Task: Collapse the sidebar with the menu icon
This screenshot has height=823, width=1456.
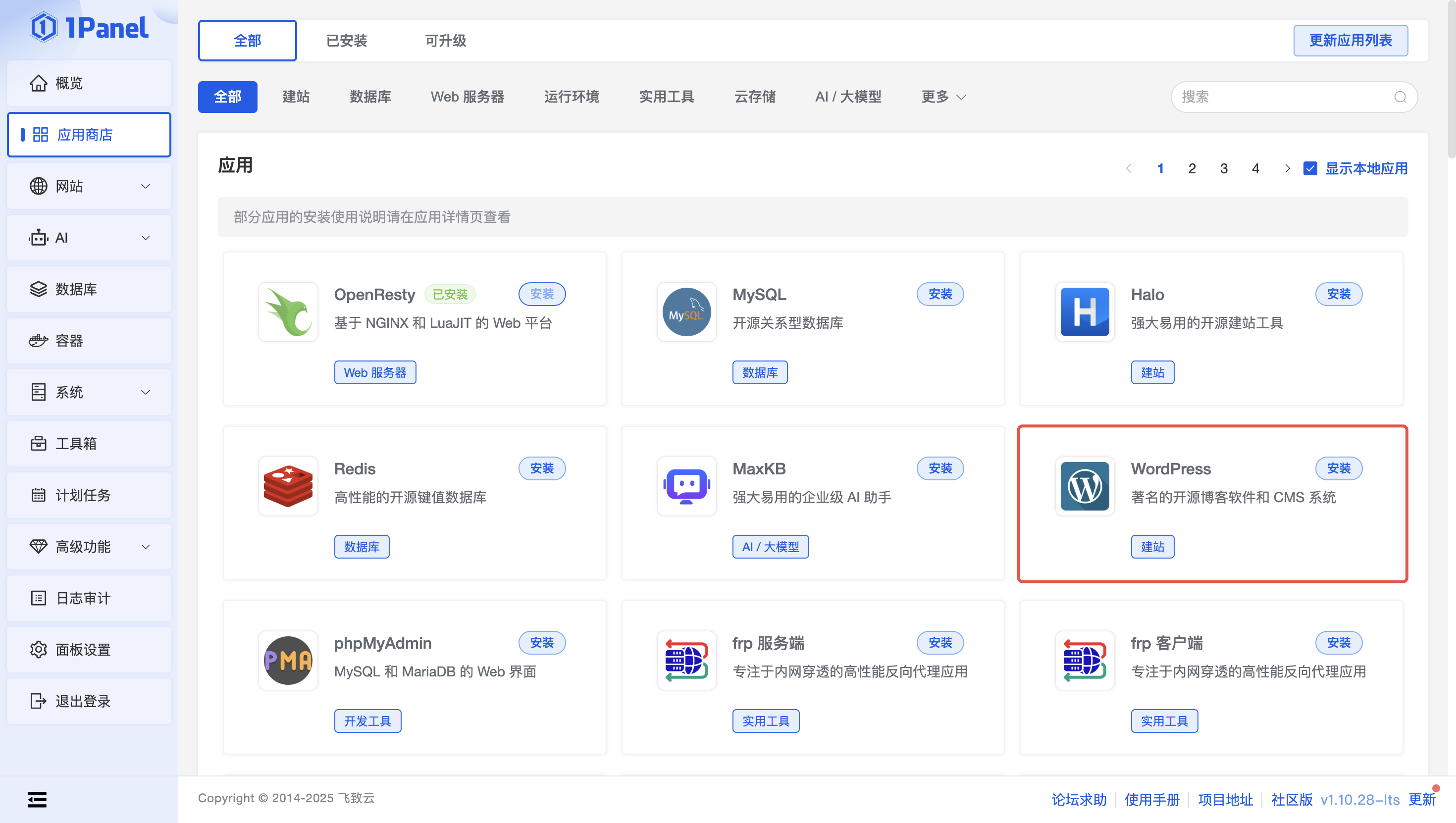Action: [37, 799]
